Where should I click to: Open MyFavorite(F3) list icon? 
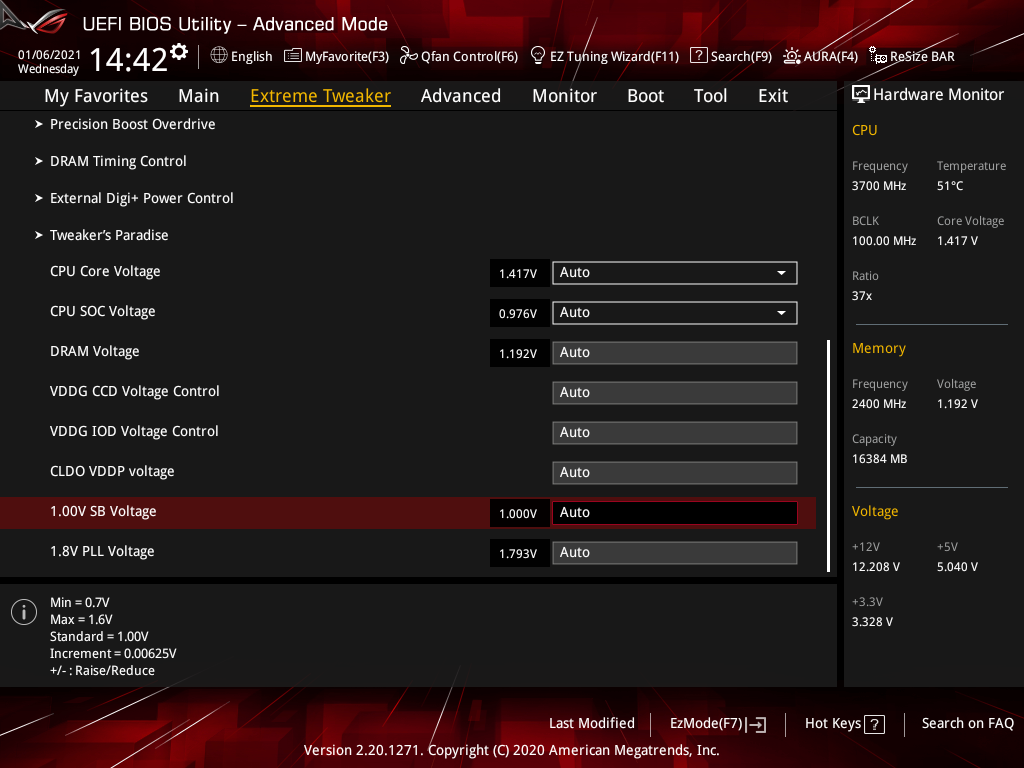coord(293,56)
